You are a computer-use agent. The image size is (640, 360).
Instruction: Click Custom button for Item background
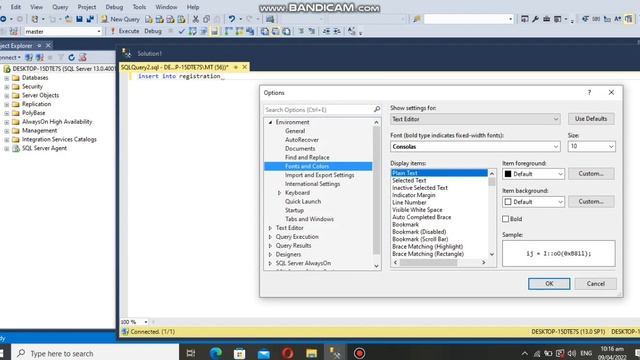[591, 202]
